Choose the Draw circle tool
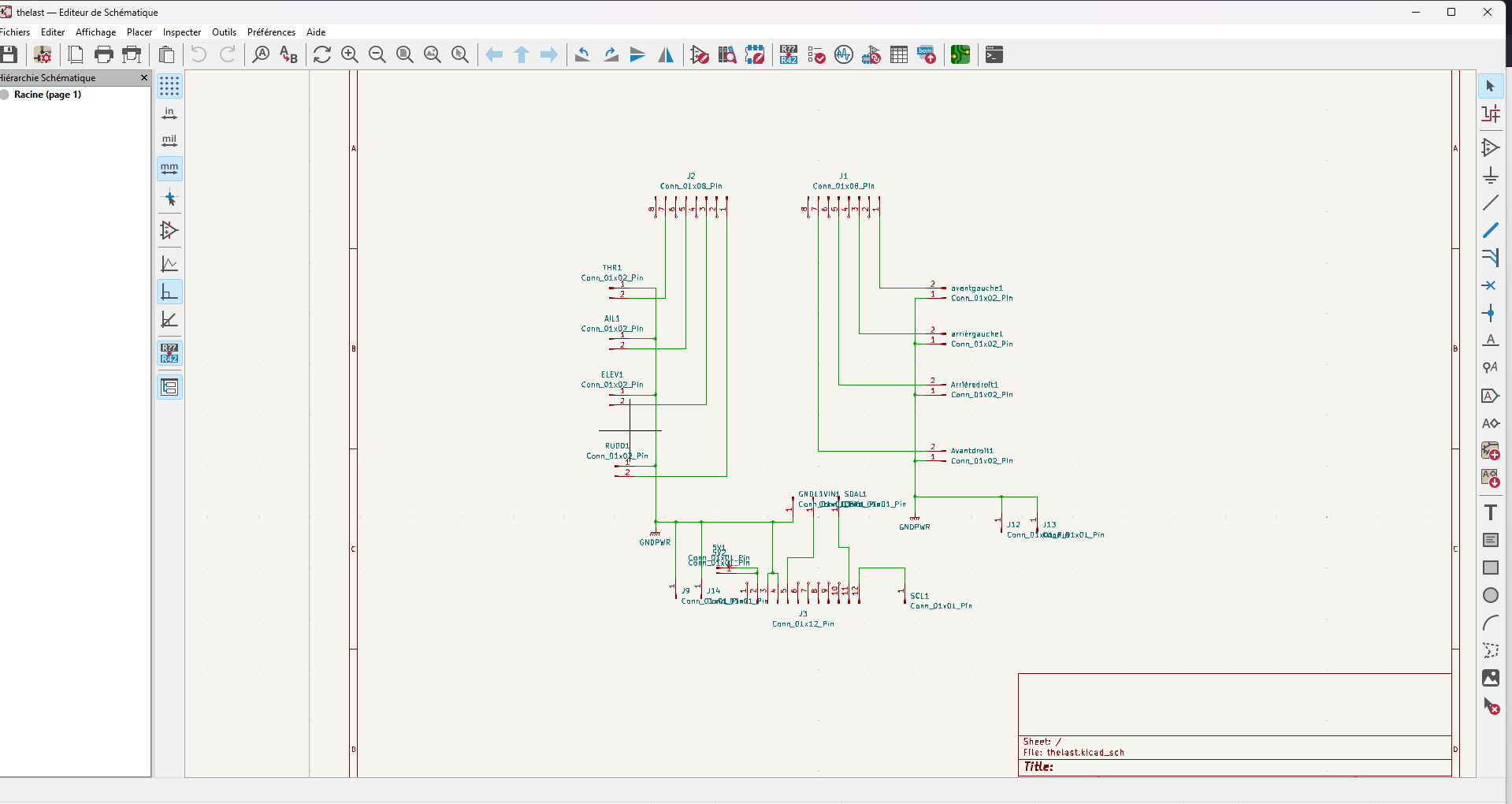The width and height of the screenshot is (1512, 804). (1490, 595)
